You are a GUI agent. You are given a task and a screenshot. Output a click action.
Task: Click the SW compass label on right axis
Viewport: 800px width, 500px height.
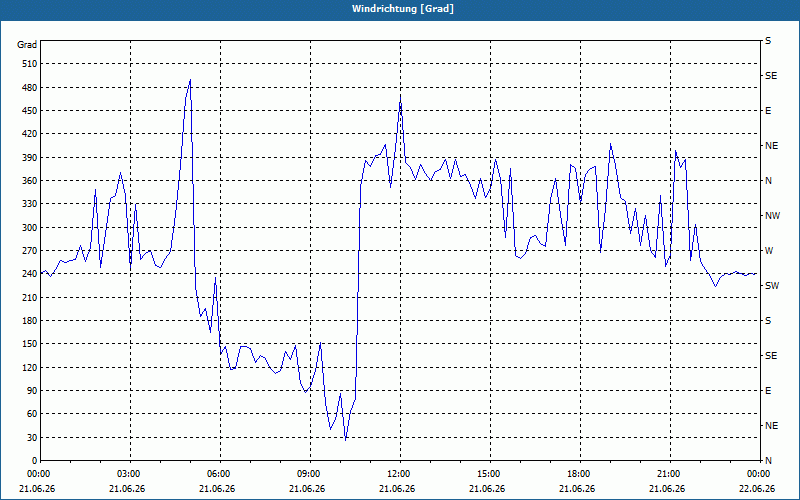pos(772,286)
